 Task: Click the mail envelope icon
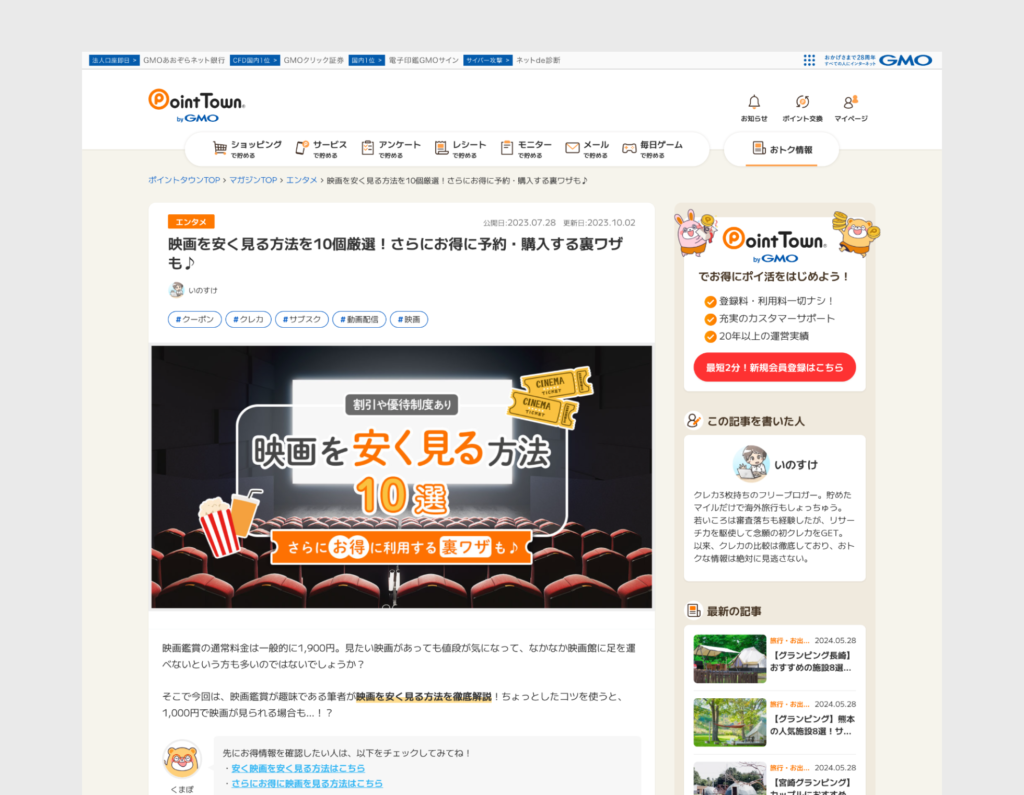click(x=572, y=148)
